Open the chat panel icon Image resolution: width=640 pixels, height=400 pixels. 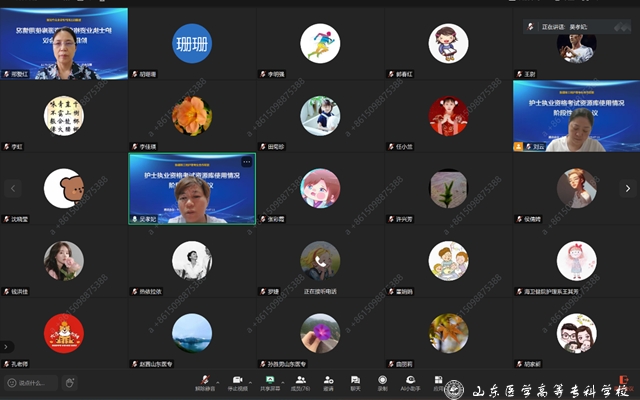[x=356, y=383]
